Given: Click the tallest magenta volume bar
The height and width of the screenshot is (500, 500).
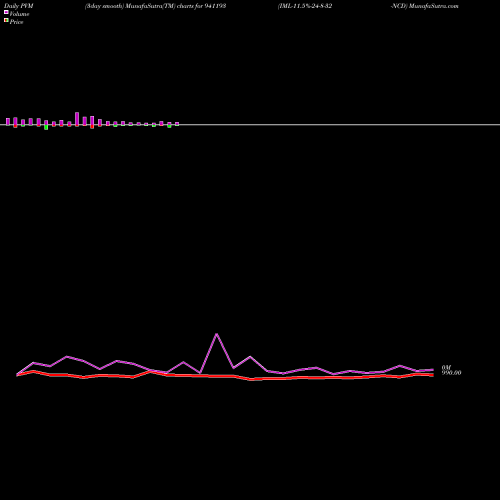Looking at the screenshot, I should [x=77, y=119].
